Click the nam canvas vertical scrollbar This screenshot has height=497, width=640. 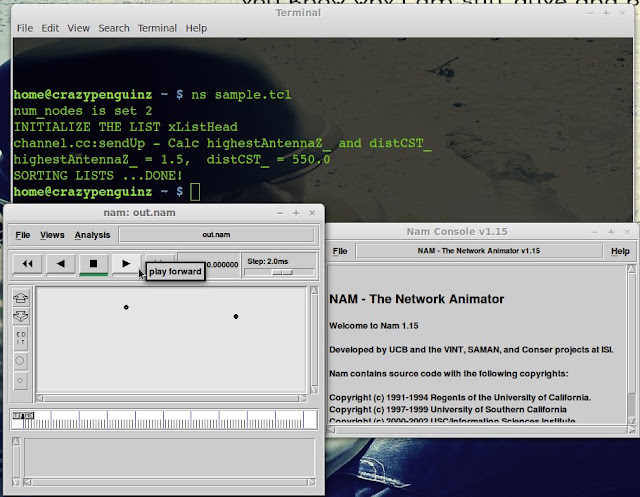[314, 339]
